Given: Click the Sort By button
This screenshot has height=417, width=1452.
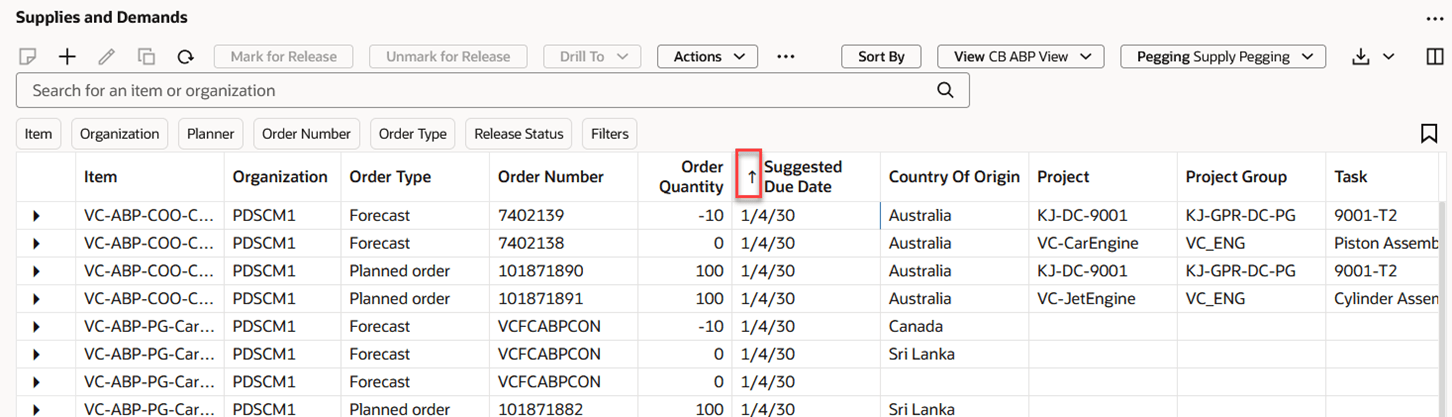Looking at the screenshot, I should 881,57.
